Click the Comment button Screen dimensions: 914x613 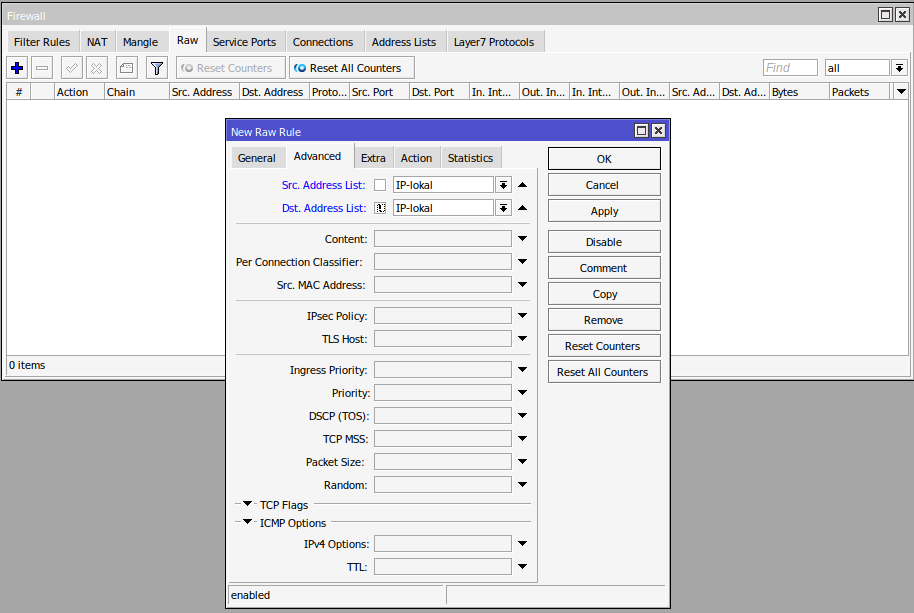click(604, 268)
